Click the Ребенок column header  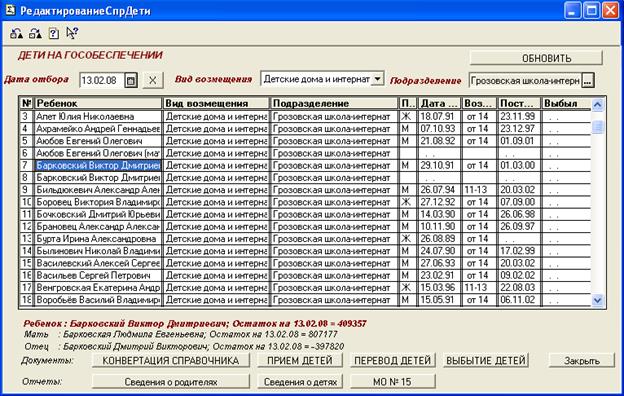coord(98,103)
